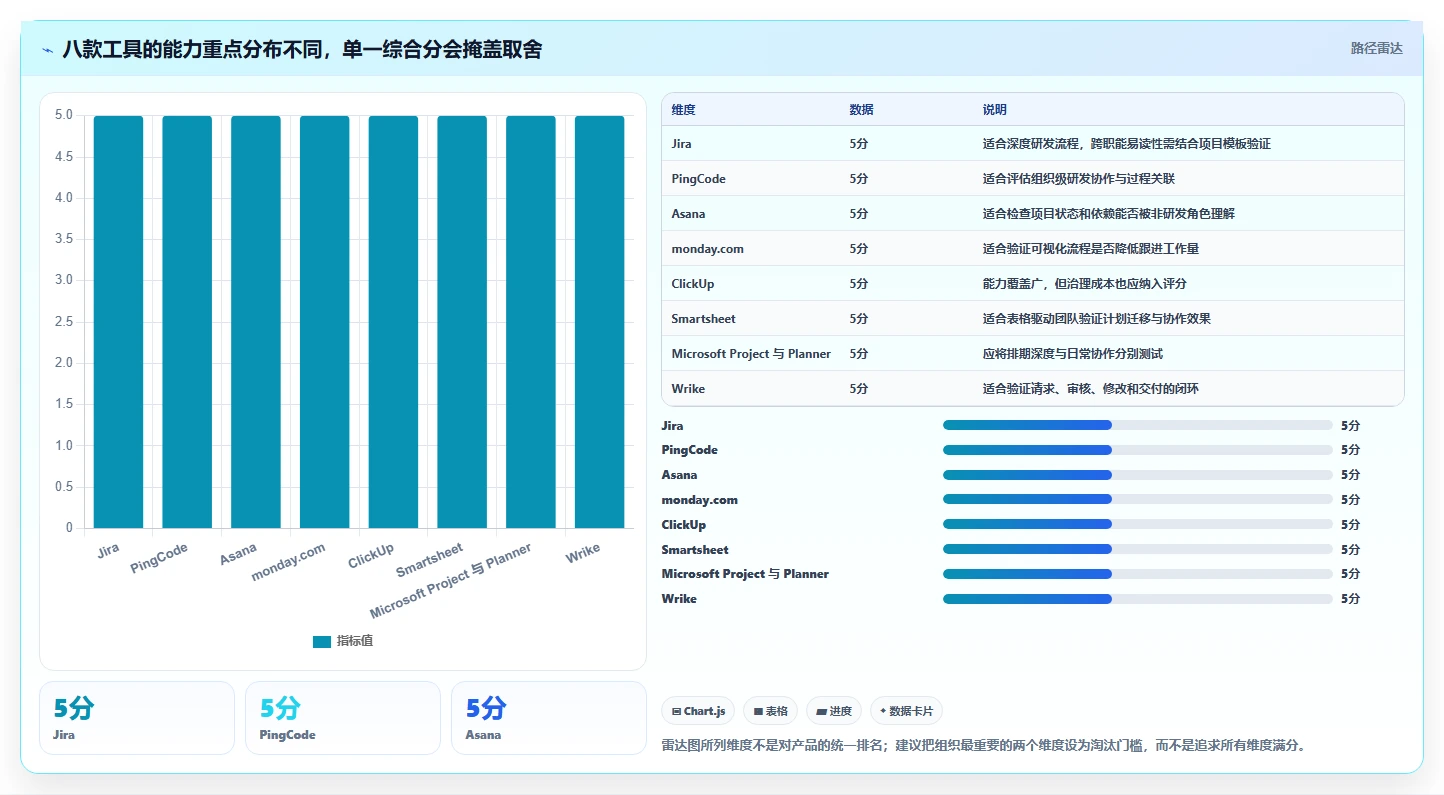Click the ClickUp label in the progress list
Viewport: 1444px width, 795px height.
[684, 525]
